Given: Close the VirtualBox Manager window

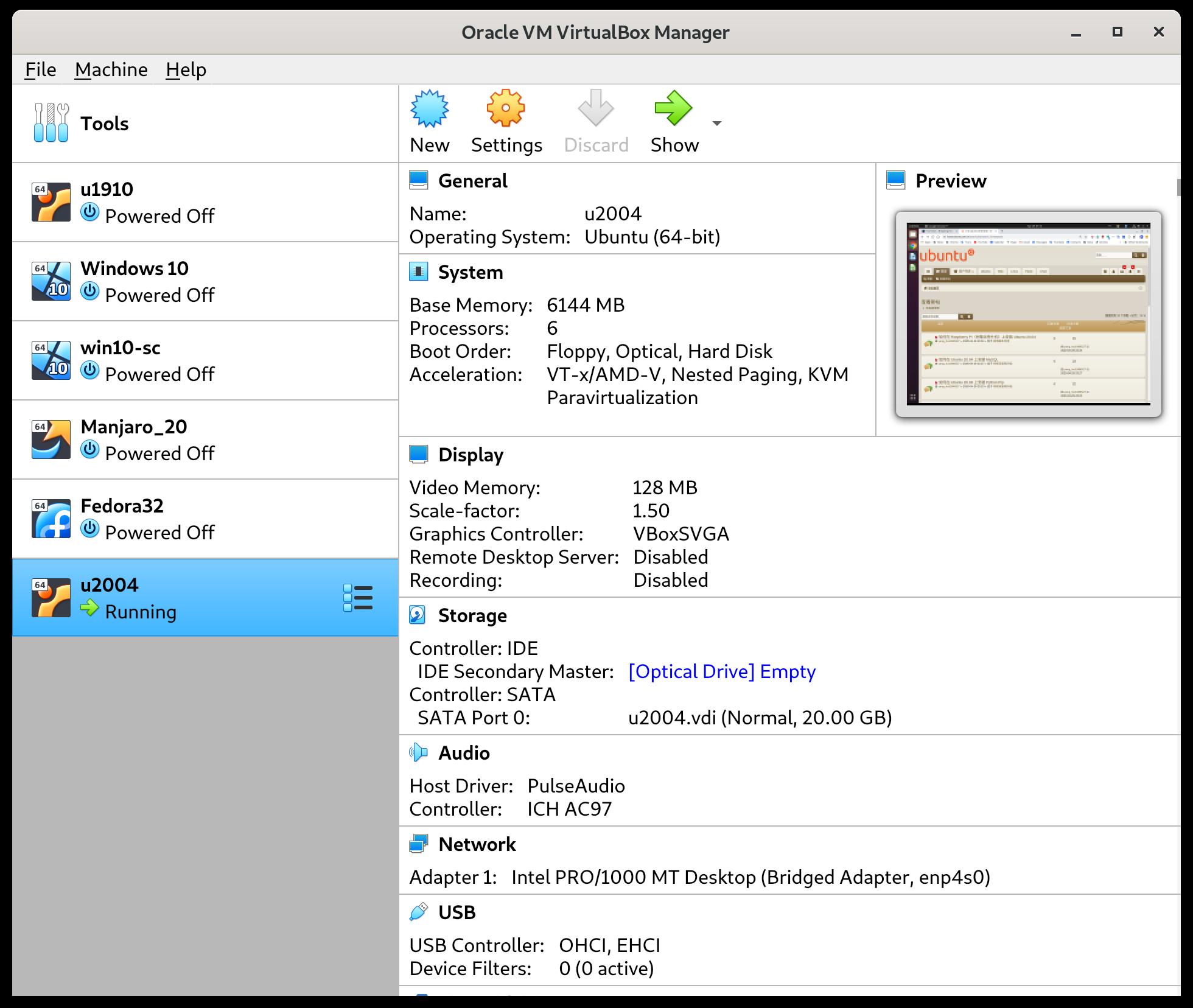Looking at the screenshot, I should click(1159, 32).
